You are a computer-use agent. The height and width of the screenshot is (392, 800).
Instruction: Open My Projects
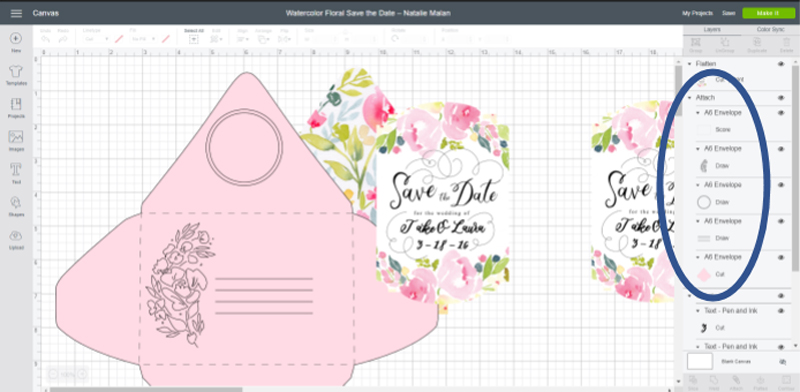coord(697,13)
